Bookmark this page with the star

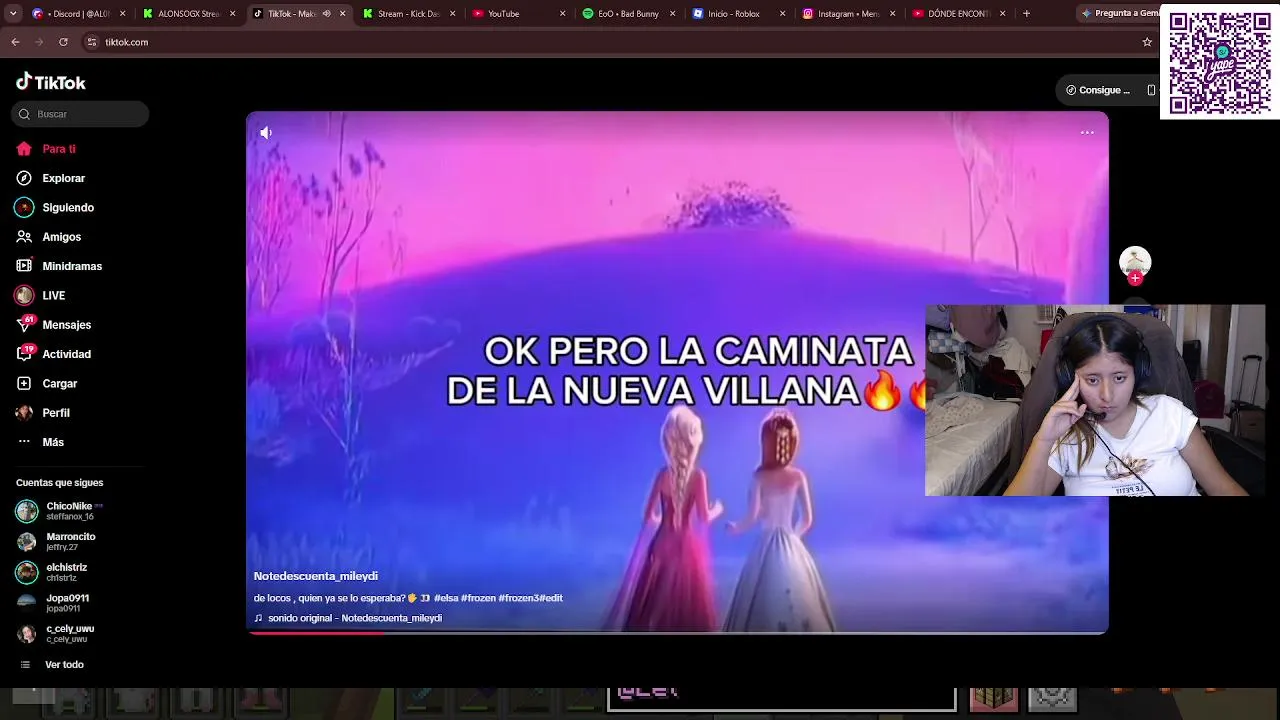(1147, 42)
